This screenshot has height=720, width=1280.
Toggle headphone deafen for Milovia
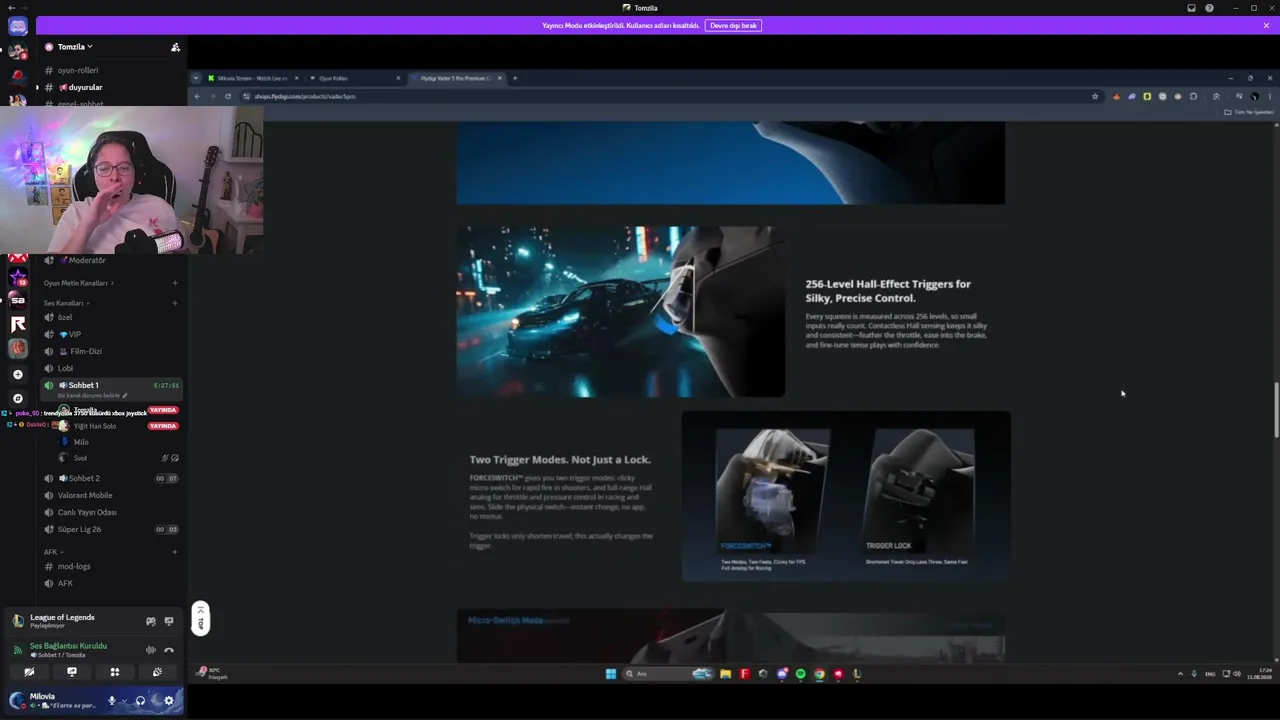point(140,701)
